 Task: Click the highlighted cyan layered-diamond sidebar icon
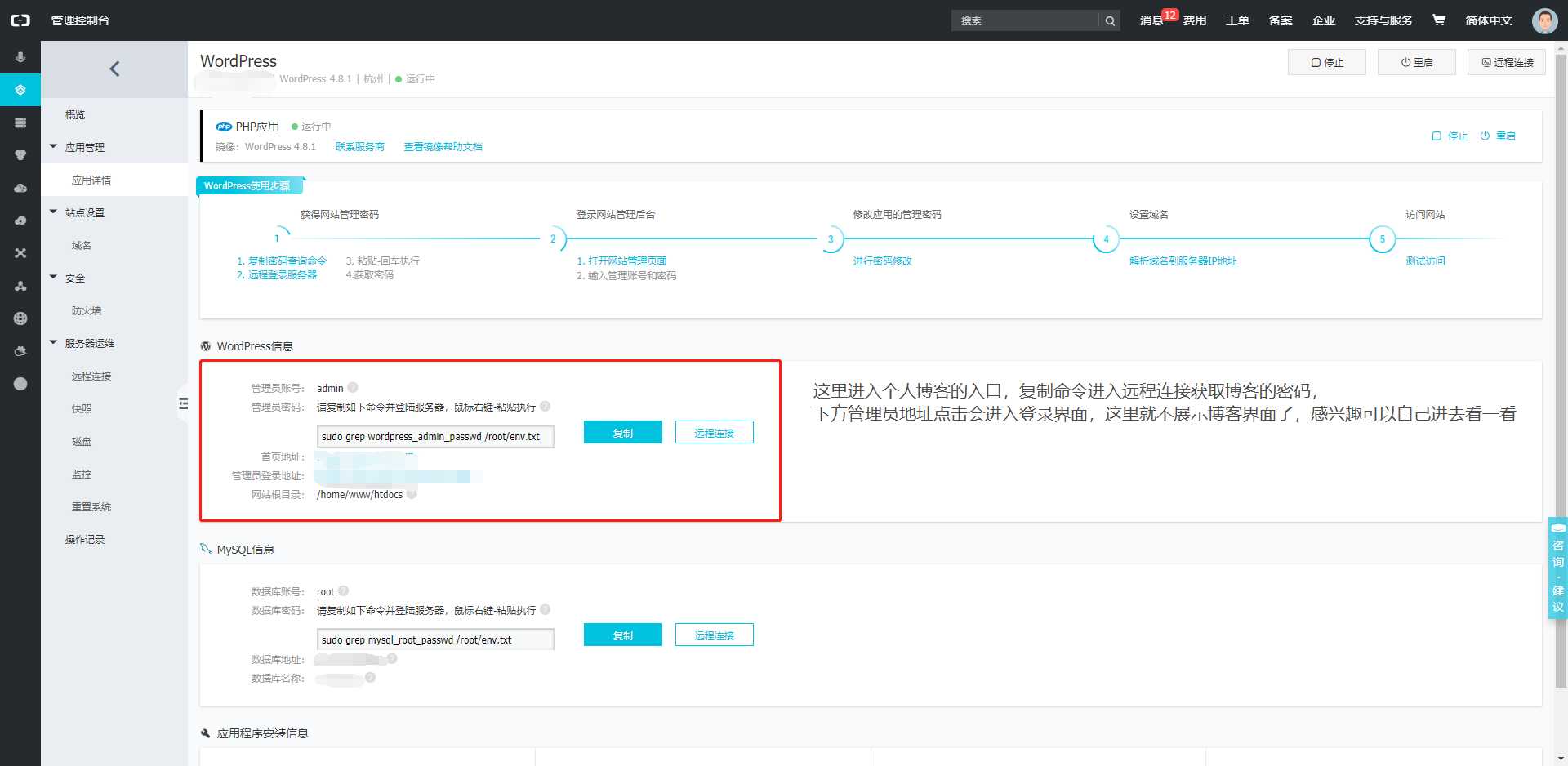[20, 90]
